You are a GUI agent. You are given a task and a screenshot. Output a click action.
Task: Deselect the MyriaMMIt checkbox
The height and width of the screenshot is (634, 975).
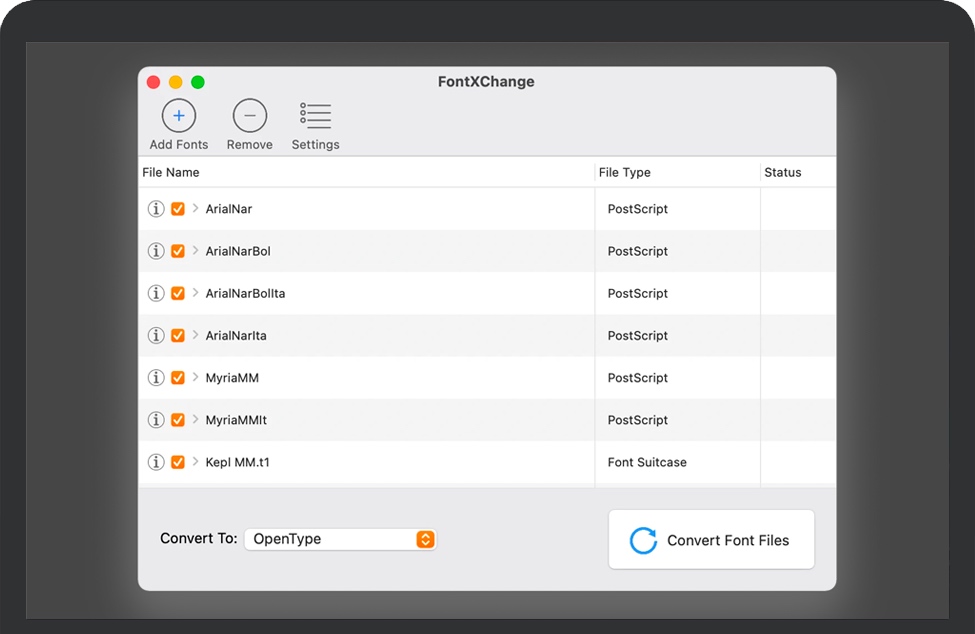point(178,420)
